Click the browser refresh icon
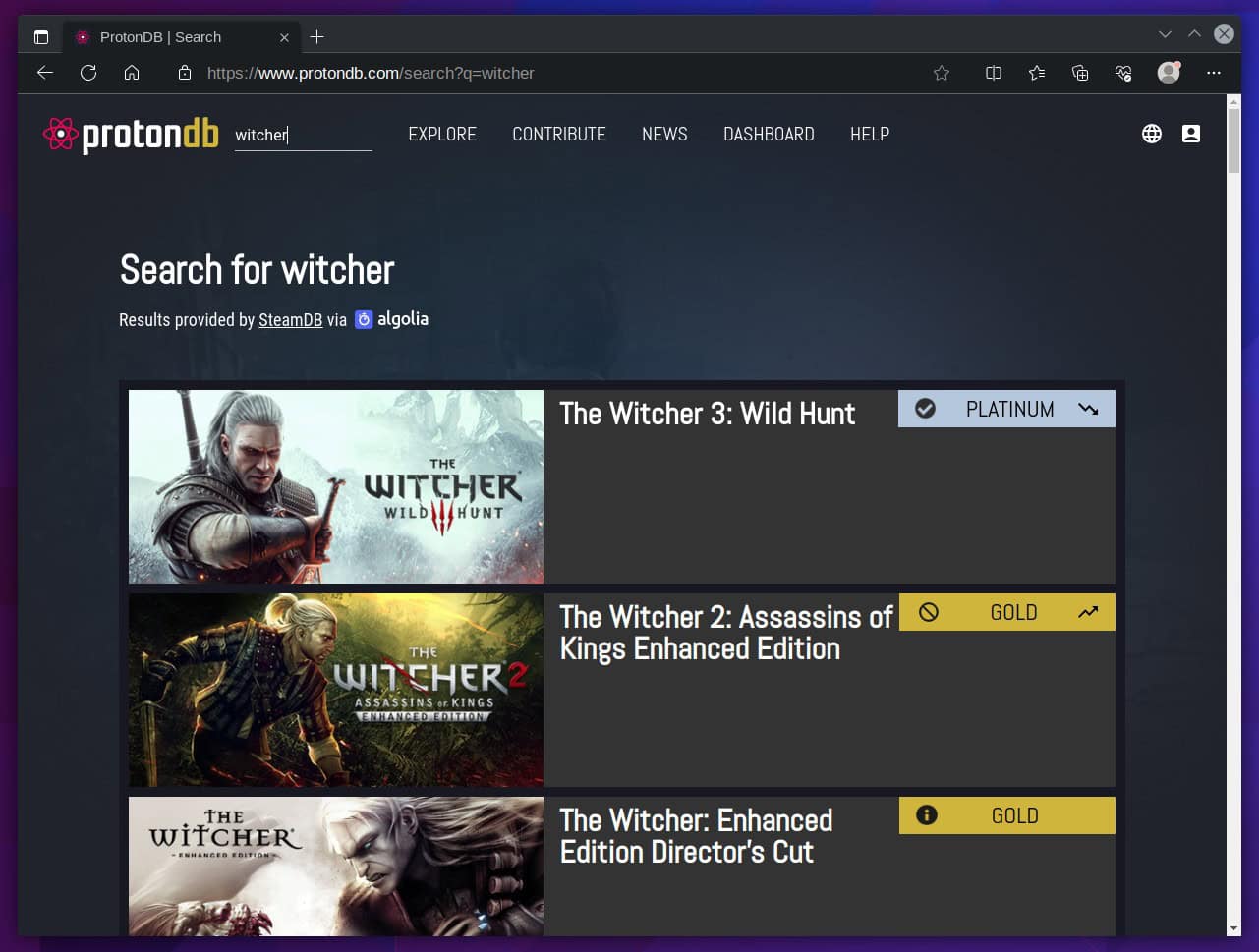This screenshot has width=1259, height=952. (88, 73)
